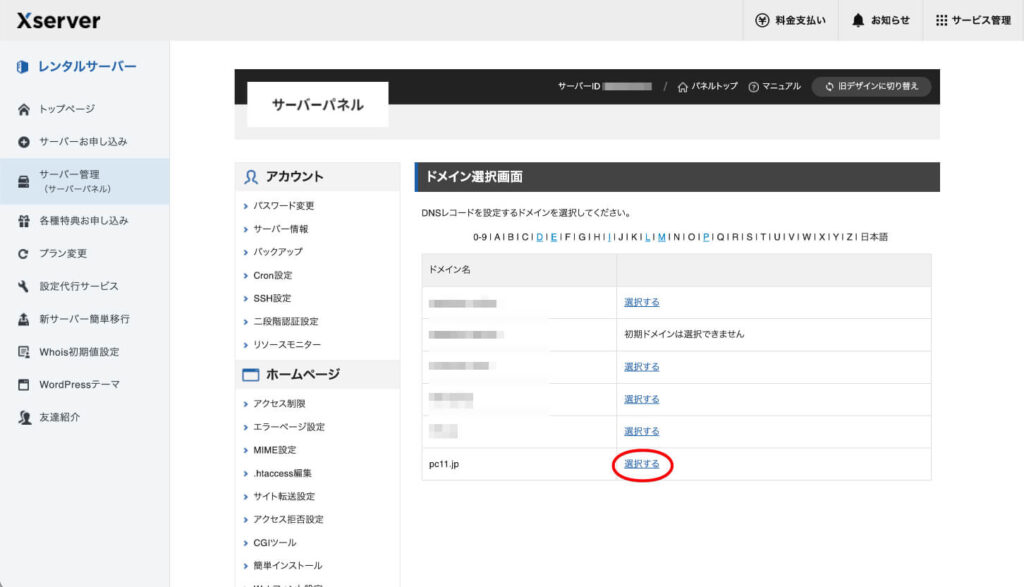1024x587 pixels.
Task: Click the パネルトップ home icon
Action: click(682, 87)
